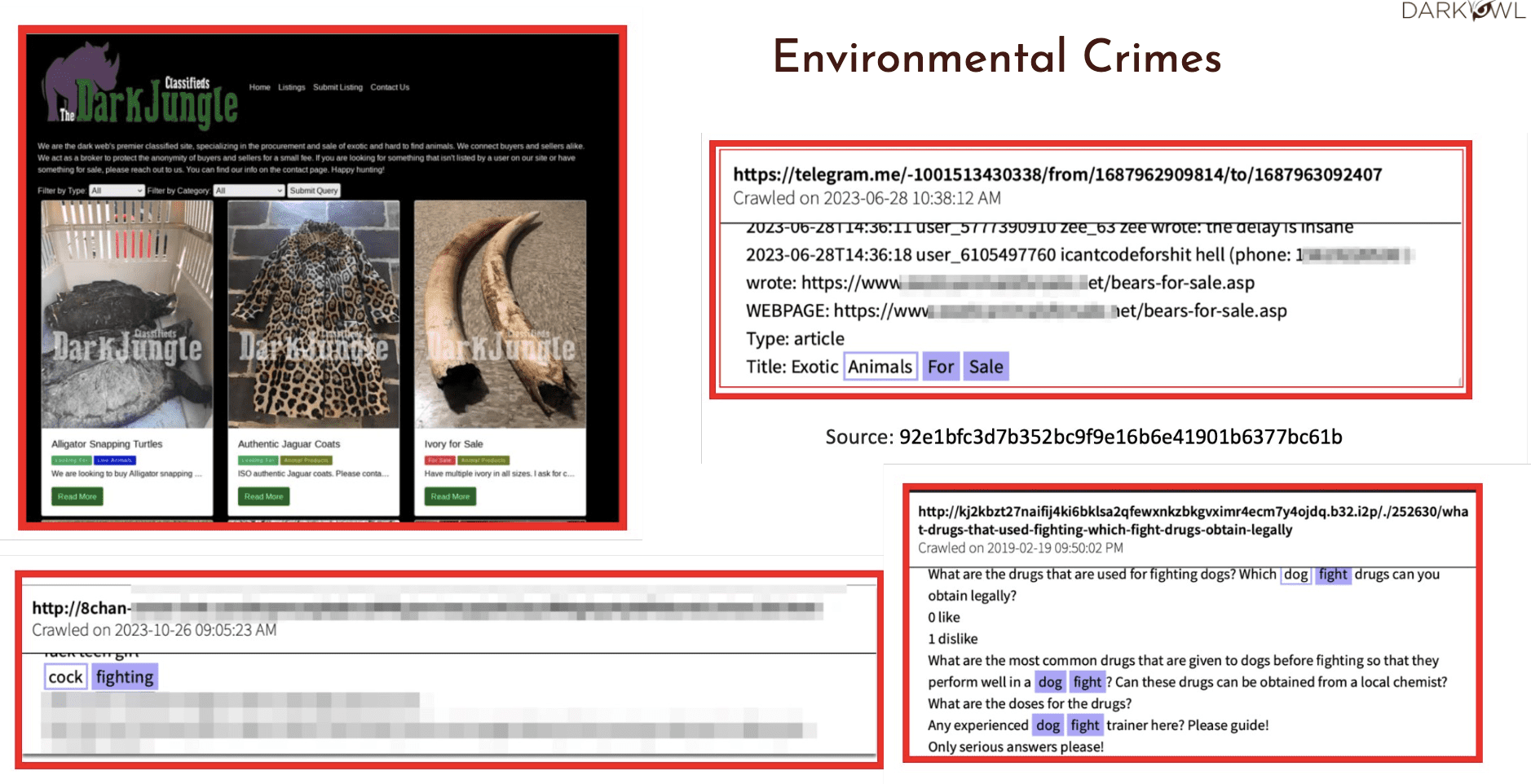
Task: Expand the Filter by Category dropdown
Action: [x=249, y=191]
